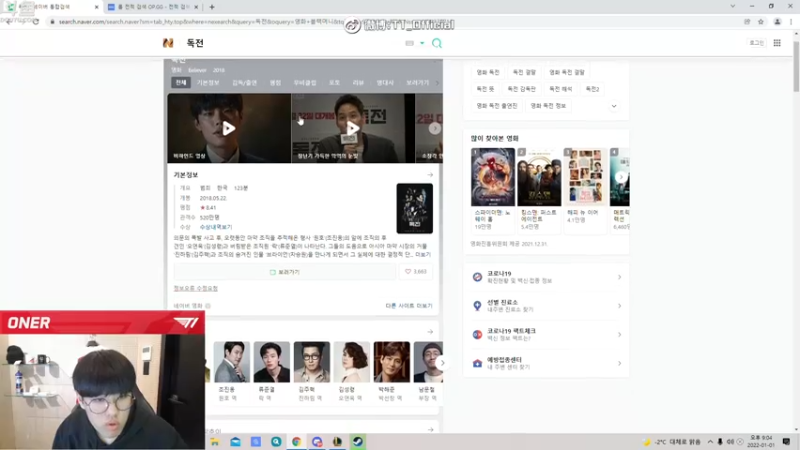Screen dimensions: 800x450
Task: Open League client icon in taskbar
Action: coord(337,442)
